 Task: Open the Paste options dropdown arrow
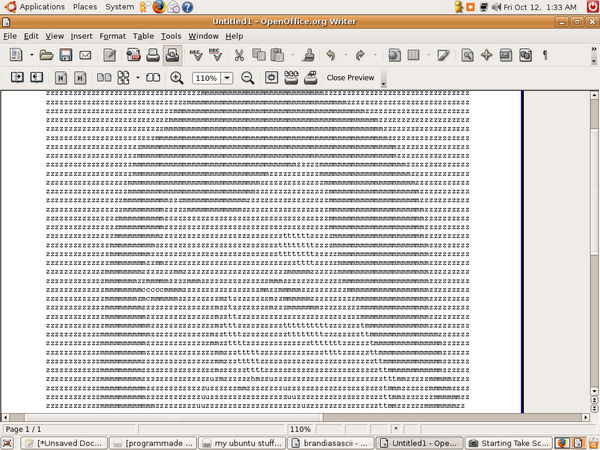tap(293, 55)
